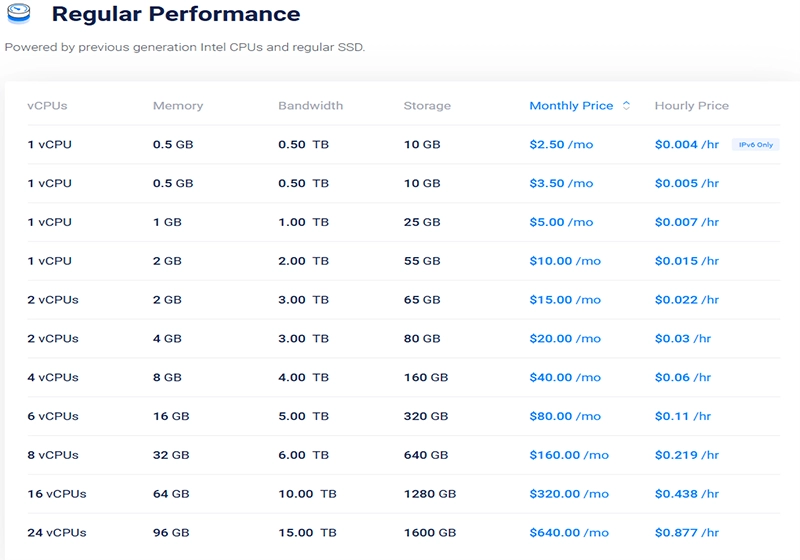Viewport: 800px width, 560px height.
Task: Pick the $20.00 /mo plan price
Action: pos(565,339)
